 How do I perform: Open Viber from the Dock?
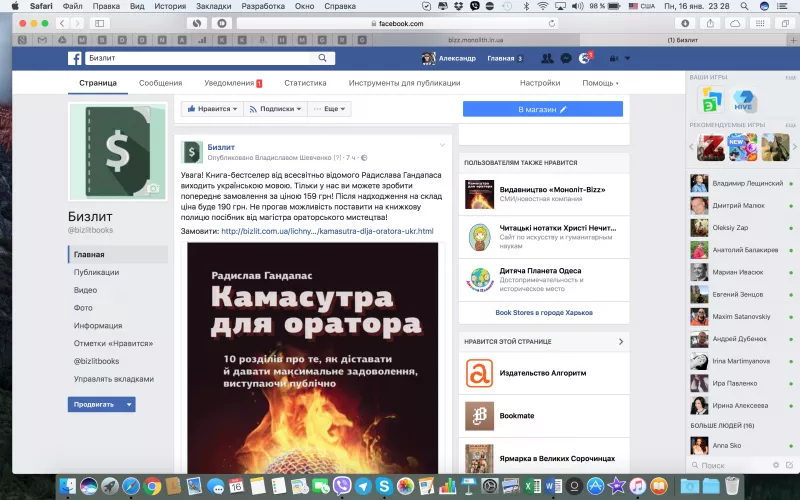342,486
